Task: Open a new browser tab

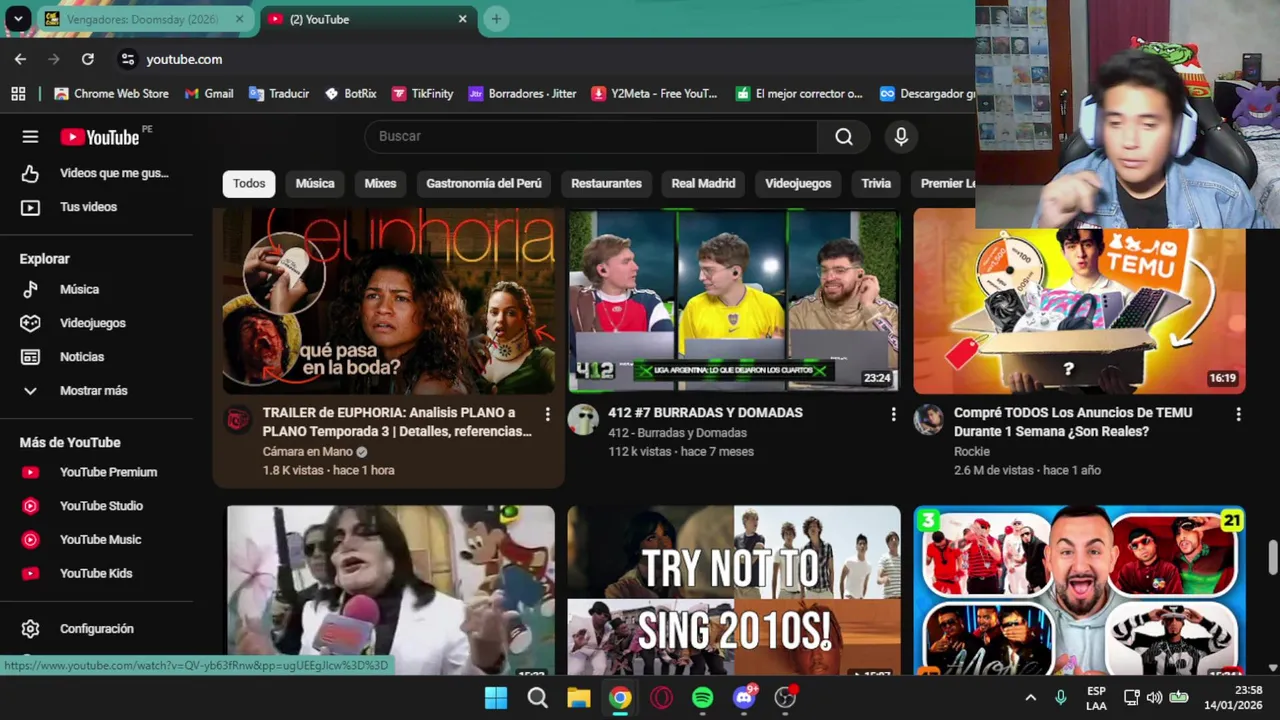Action: 496,19
